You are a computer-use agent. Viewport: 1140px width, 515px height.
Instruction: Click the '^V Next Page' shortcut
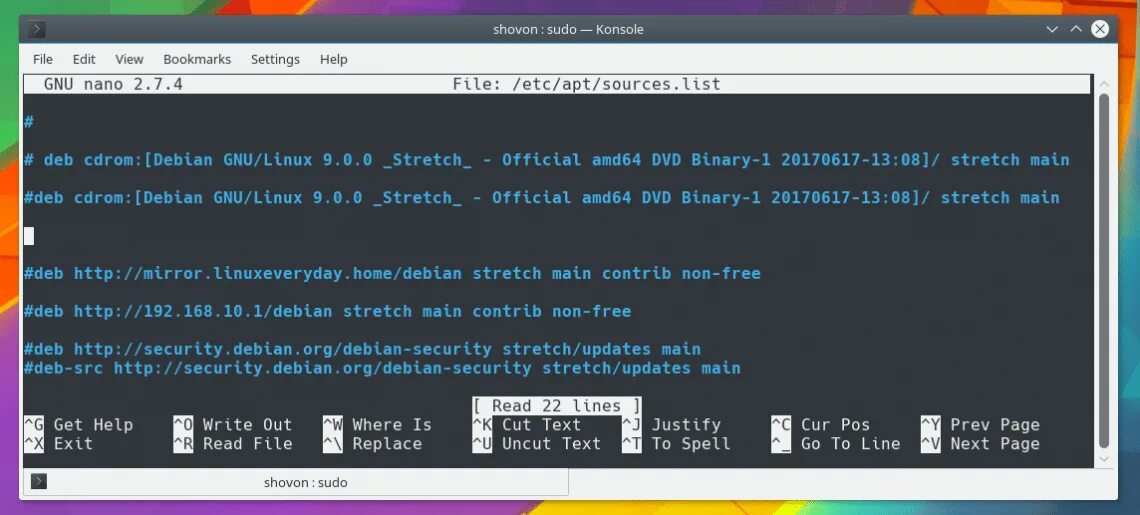[x=981, y=444]
